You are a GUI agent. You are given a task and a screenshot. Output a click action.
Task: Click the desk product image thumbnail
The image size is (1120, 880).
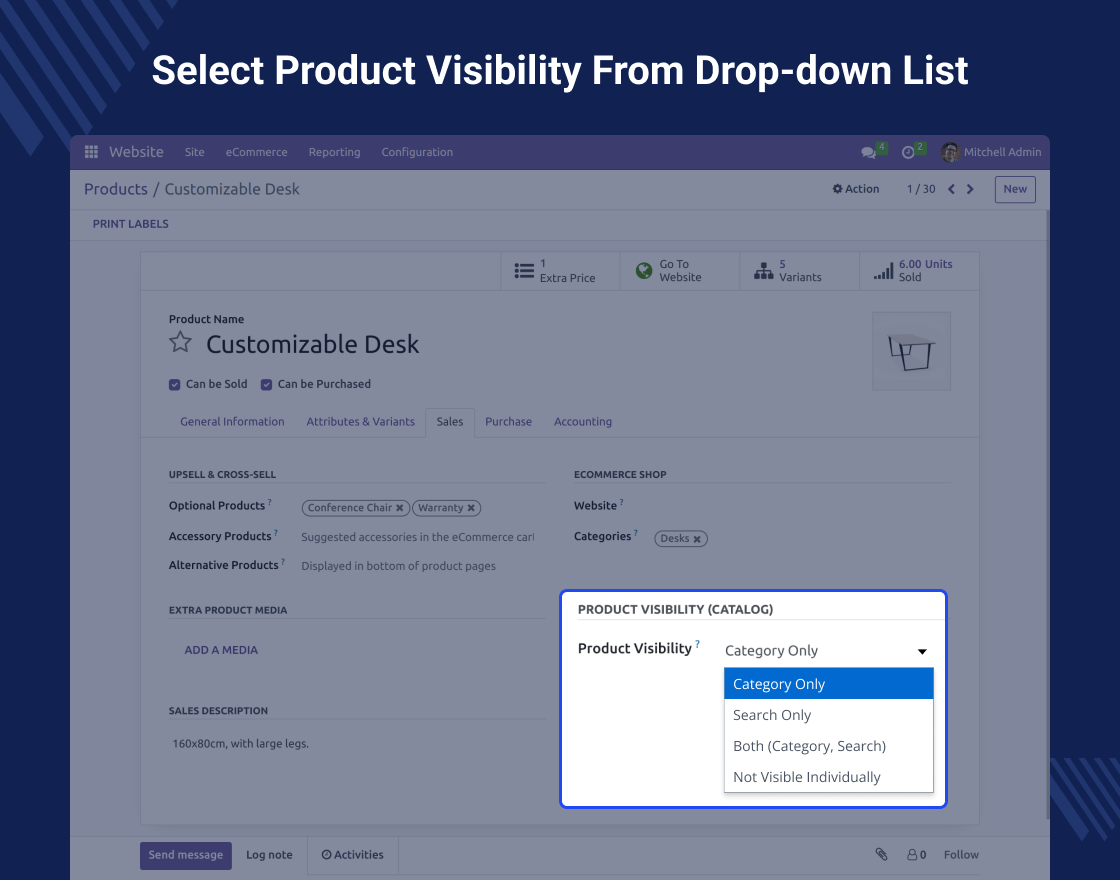pyautogui.click(x=911, y=351)
